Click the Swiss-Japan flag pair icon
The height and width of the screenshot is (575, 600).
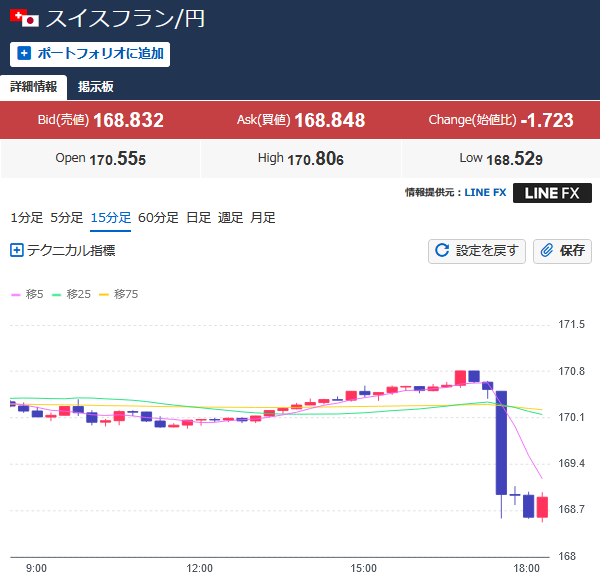(24, 18)
